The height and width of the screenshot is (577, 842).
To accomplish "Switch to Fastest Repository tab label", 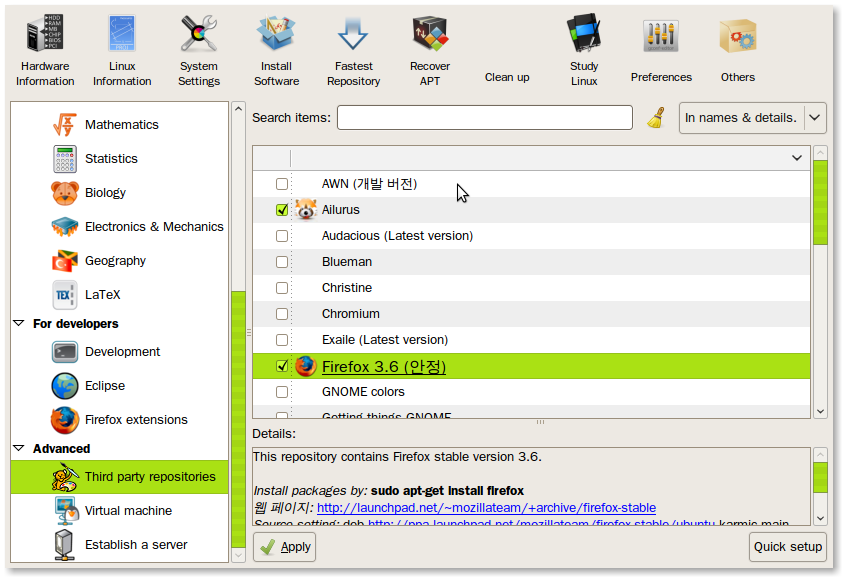I will point(353,74).
